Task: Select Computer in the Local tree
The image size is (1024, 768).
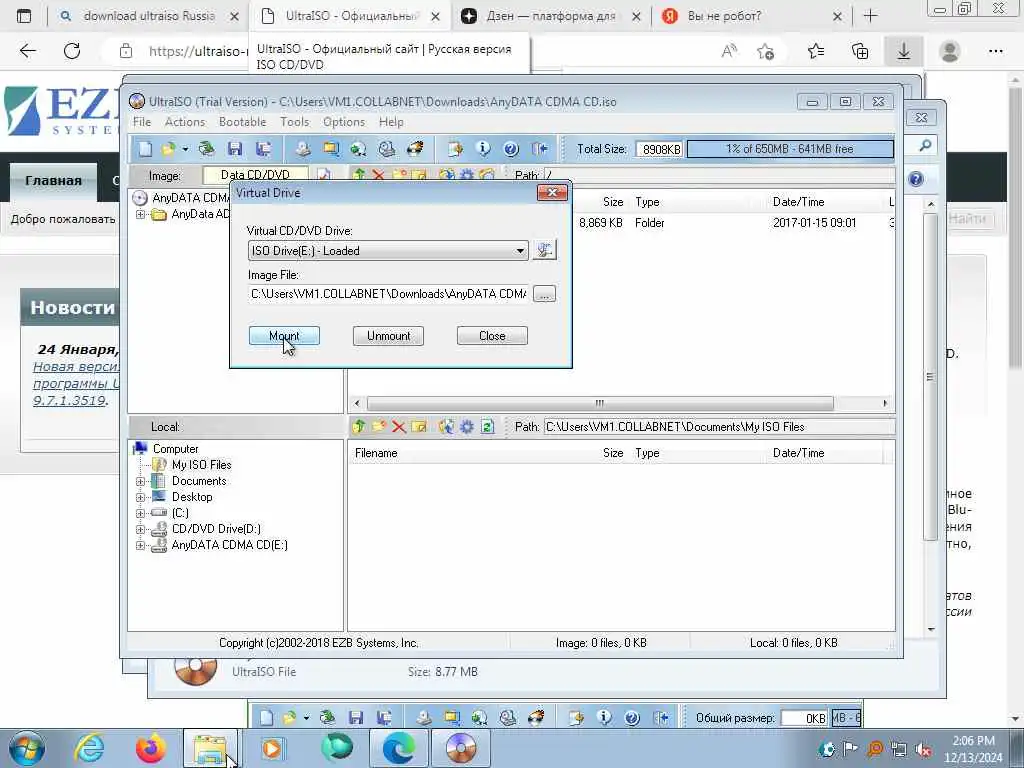Action: coord(175,449)
